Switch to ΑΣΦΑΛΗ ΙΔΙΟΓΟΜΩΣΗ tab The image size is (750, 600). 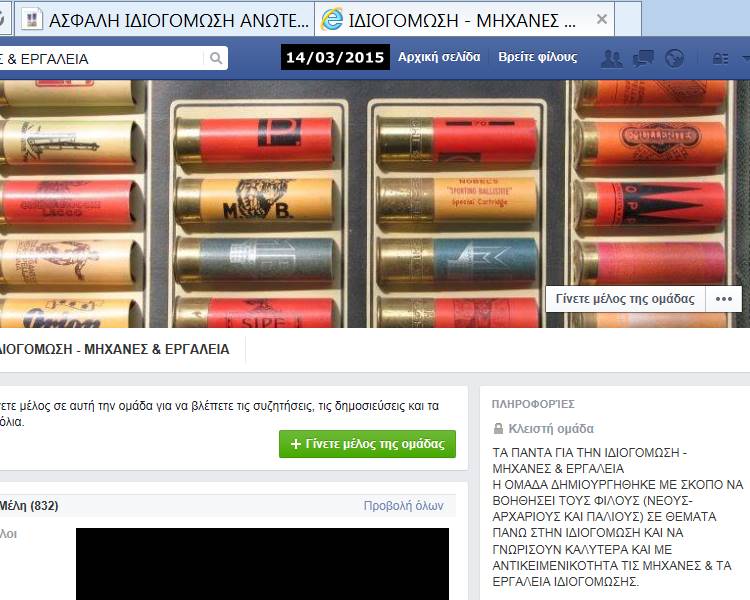(x=164, y=19)
